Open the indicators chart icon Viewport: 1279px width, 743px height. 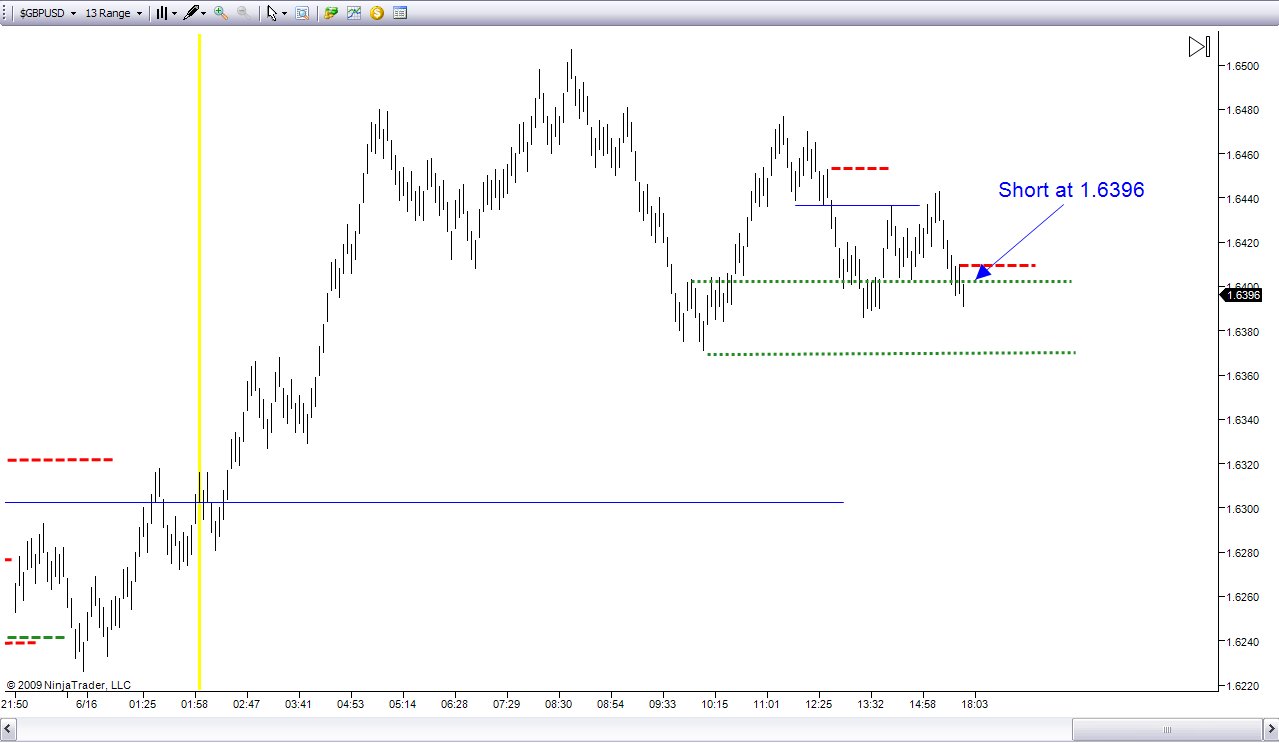click(x=354, y=14)
